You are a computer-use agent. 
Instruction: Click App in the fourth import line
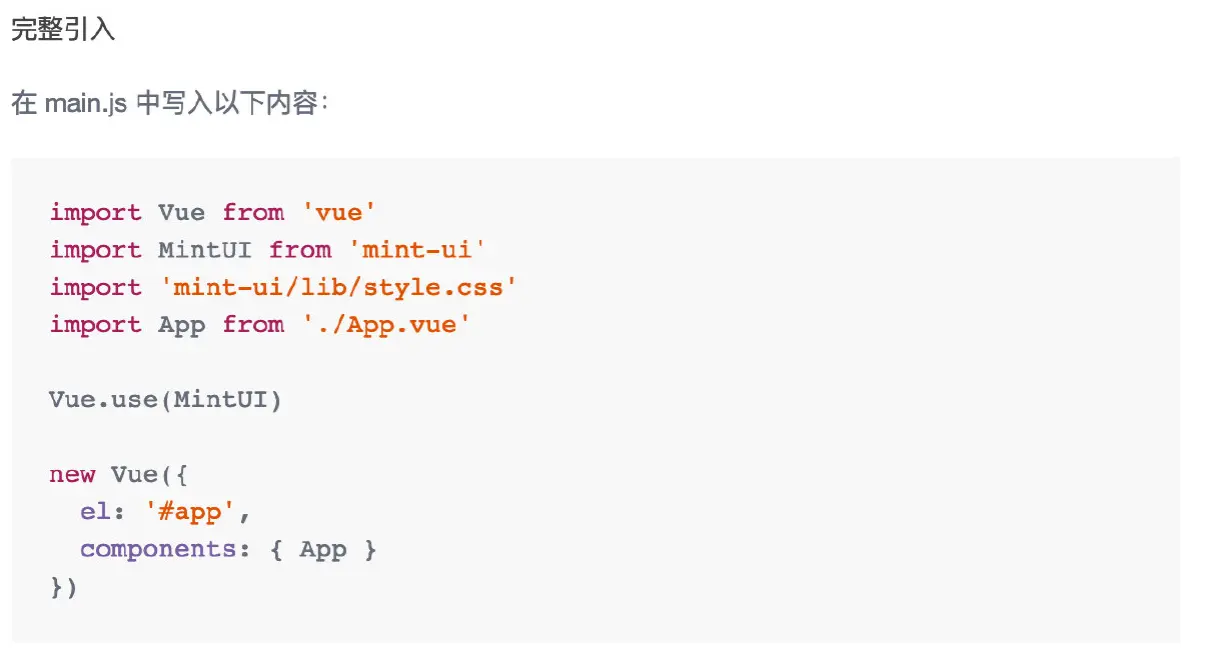(x=181, y=325)
